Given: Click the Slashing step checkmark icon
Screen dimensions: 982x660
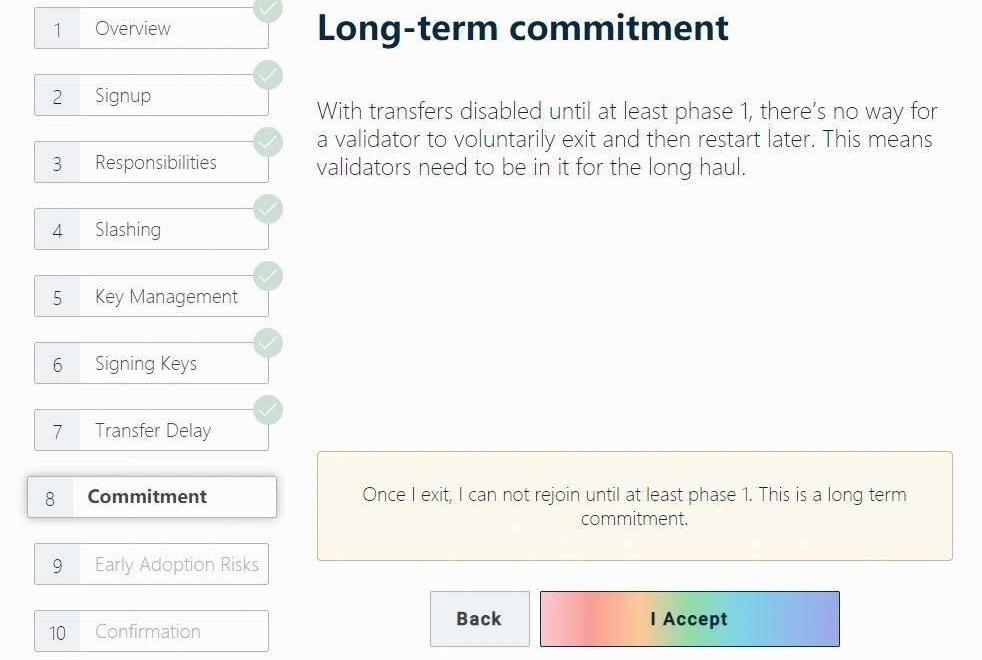Looking at the screenshot, I should tap(268, 209).
